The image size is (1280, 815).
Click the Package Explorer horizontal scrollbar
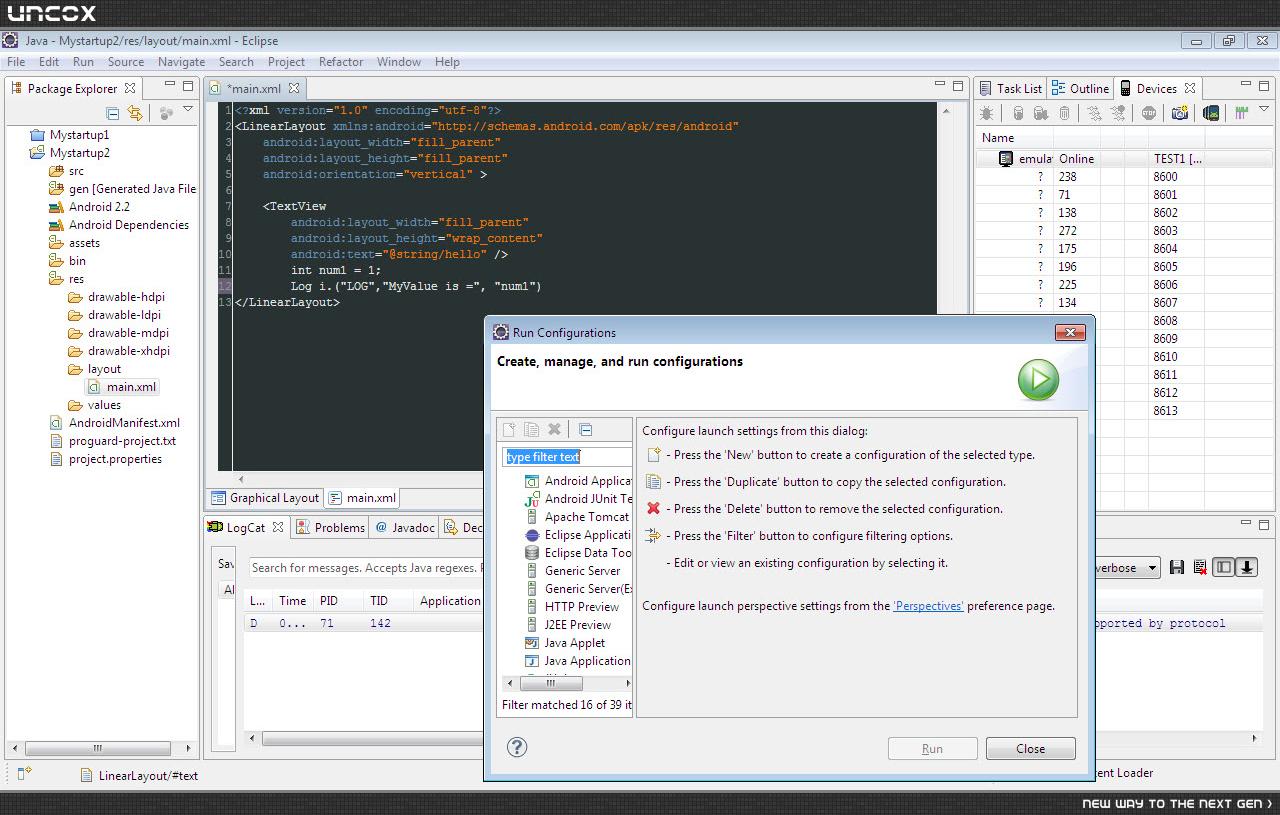(x=100, y=747)
